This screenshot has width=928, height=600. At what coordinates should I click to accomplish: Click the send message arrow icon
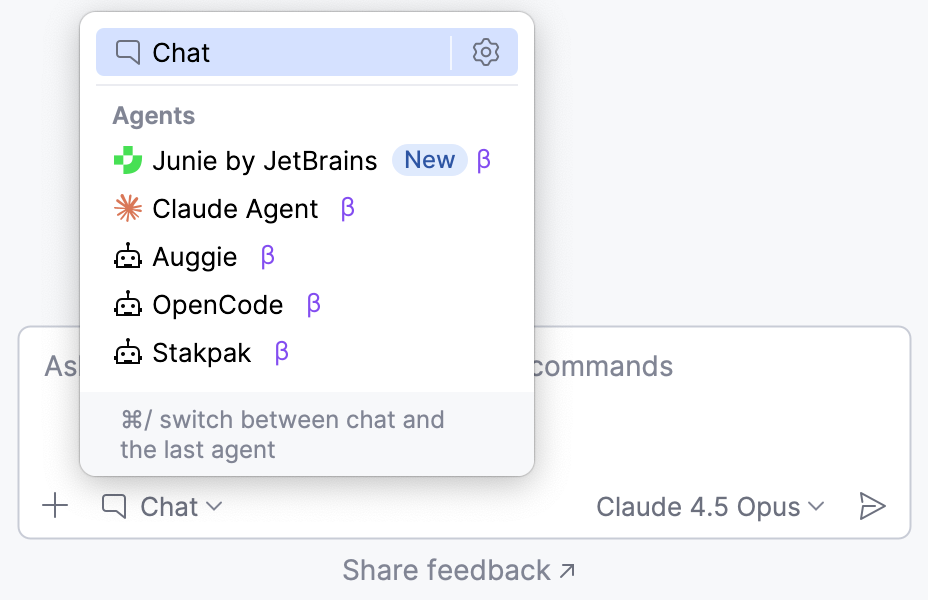pos(874,506)
